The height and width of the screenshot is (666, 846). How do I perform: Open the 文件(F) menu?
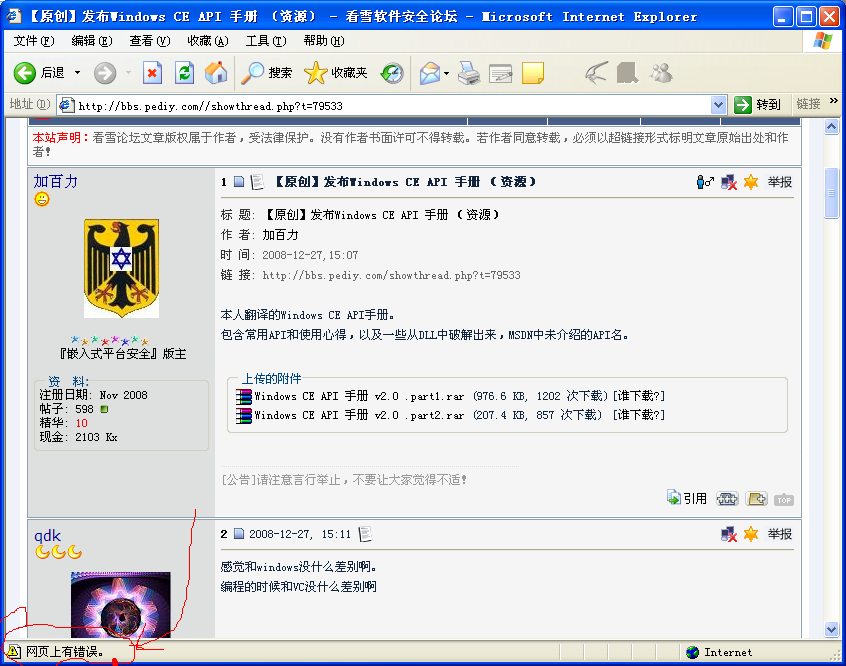(x=33, y=41)
